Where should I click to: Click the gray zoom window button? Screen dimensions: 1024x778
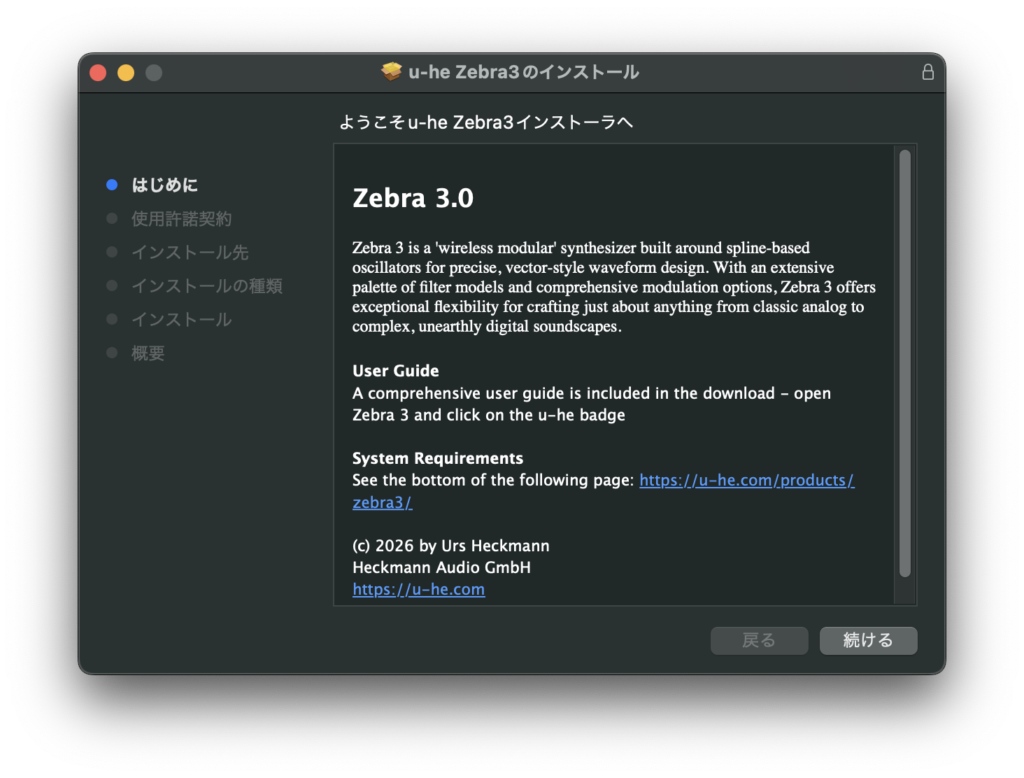pos(153,73)
